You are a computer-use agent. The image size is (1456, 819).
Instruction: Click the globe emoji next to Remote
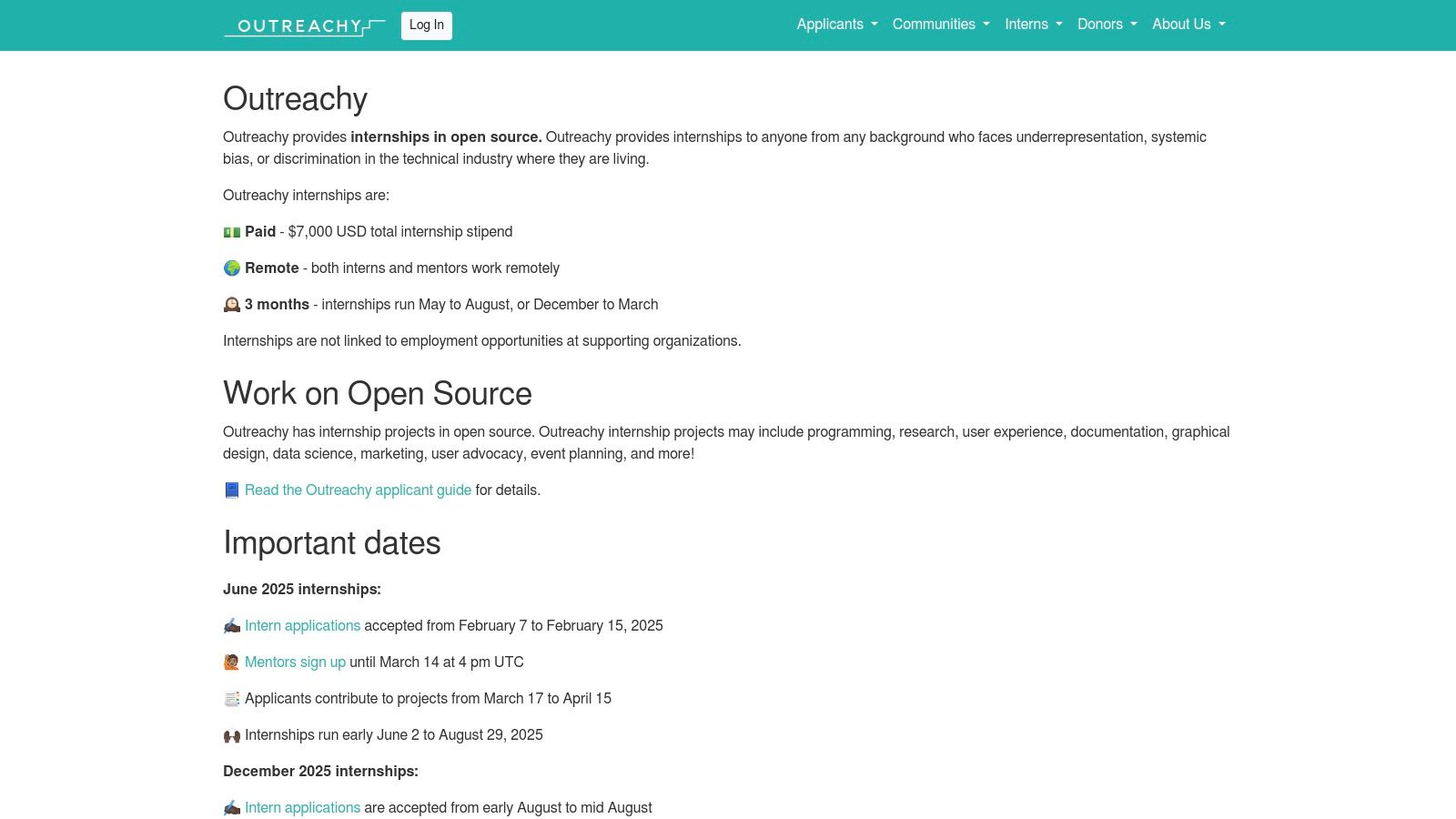click(x=232, y=268)
